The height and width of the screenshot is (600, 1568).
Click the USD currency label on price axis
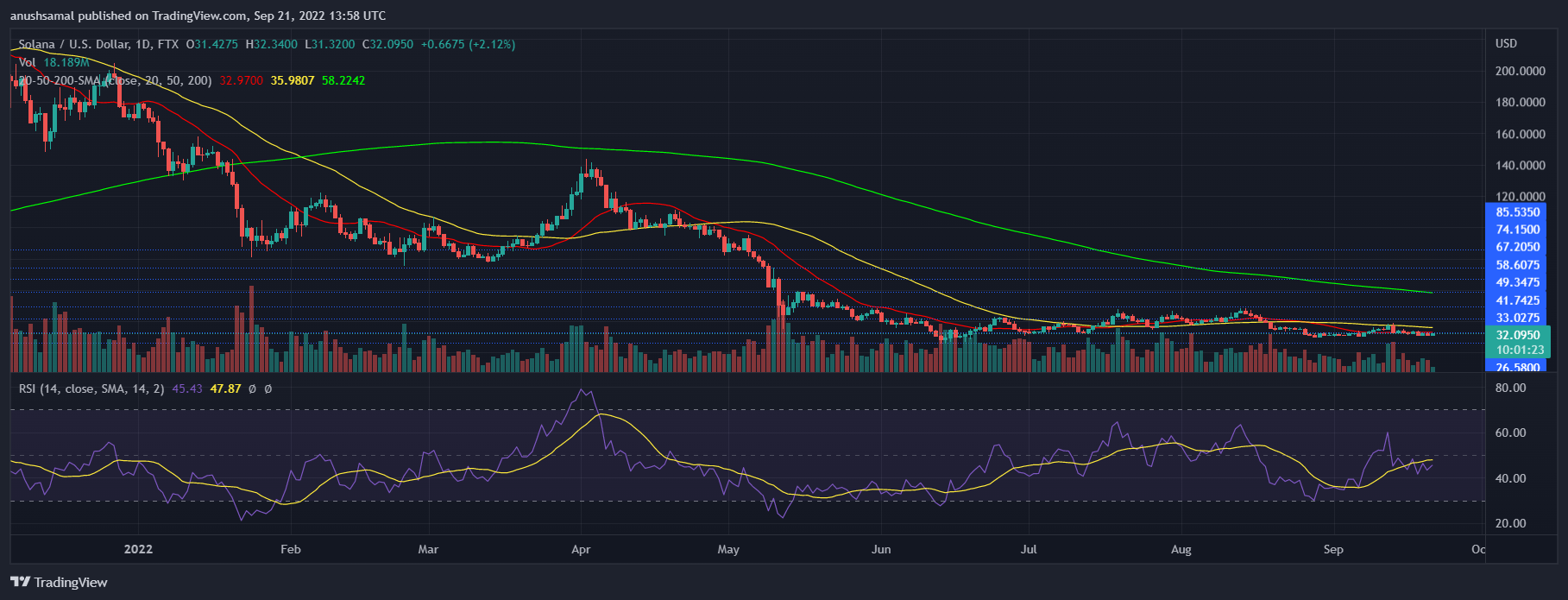pos(1506,43)
